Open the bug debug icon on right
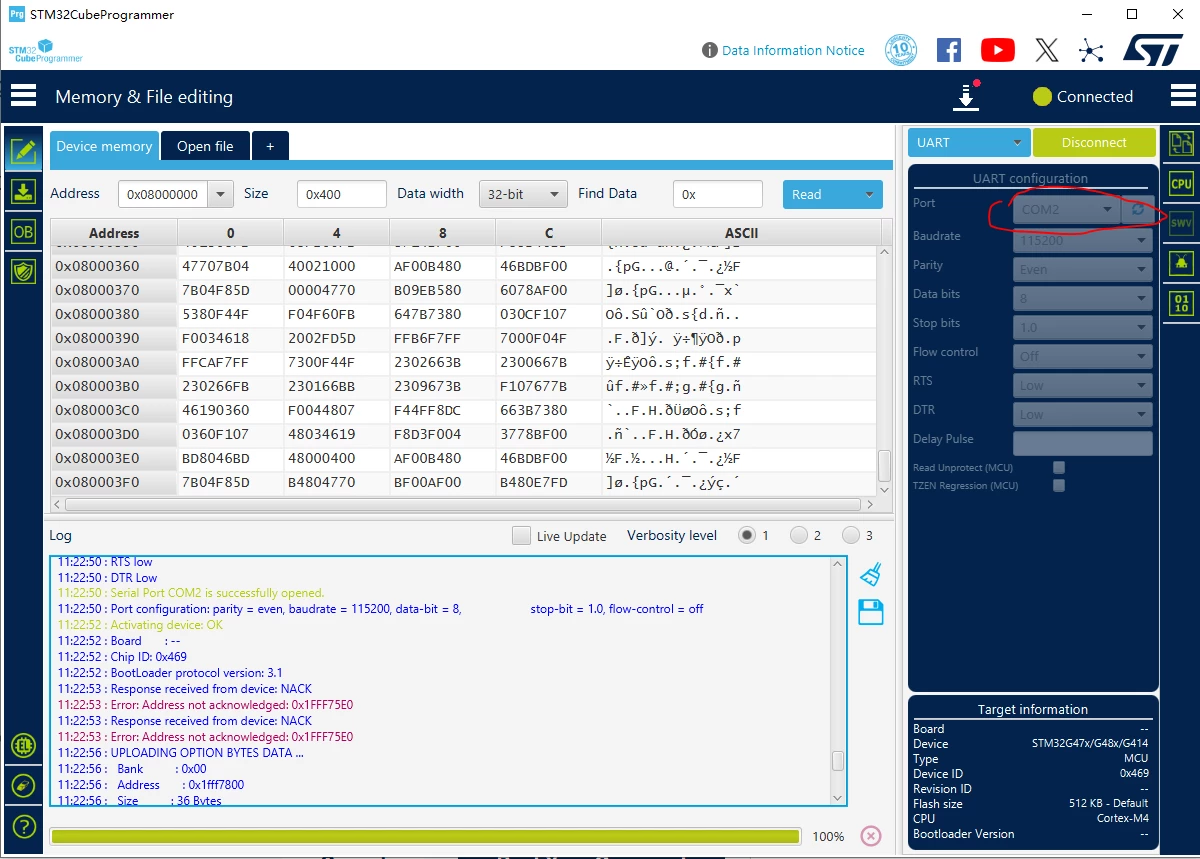This screenshot has height=859, width=1200. click(x=1181, y=264)
